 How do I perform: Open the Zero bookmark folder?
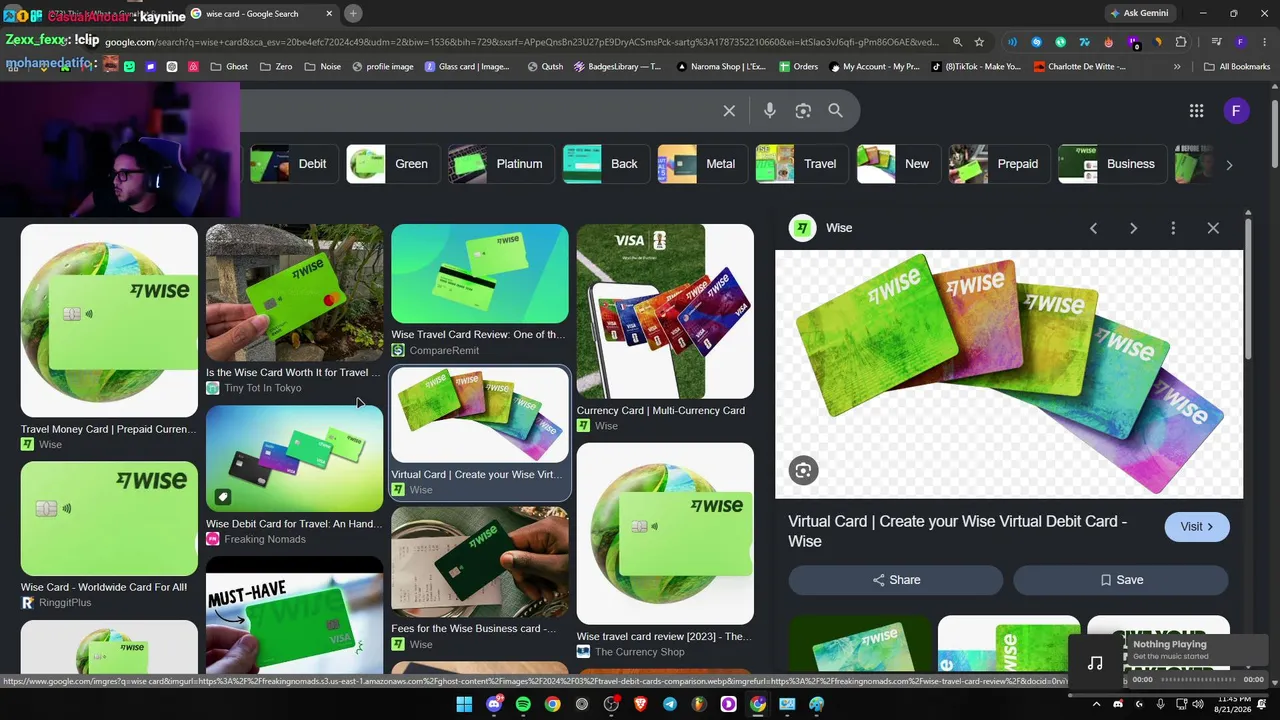276,67
